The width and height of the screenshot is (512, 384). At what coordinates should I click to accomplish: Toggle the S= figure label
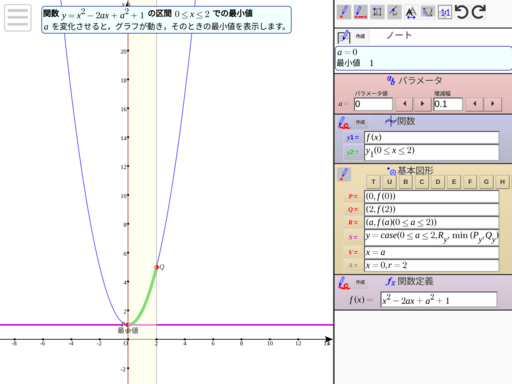353,237
